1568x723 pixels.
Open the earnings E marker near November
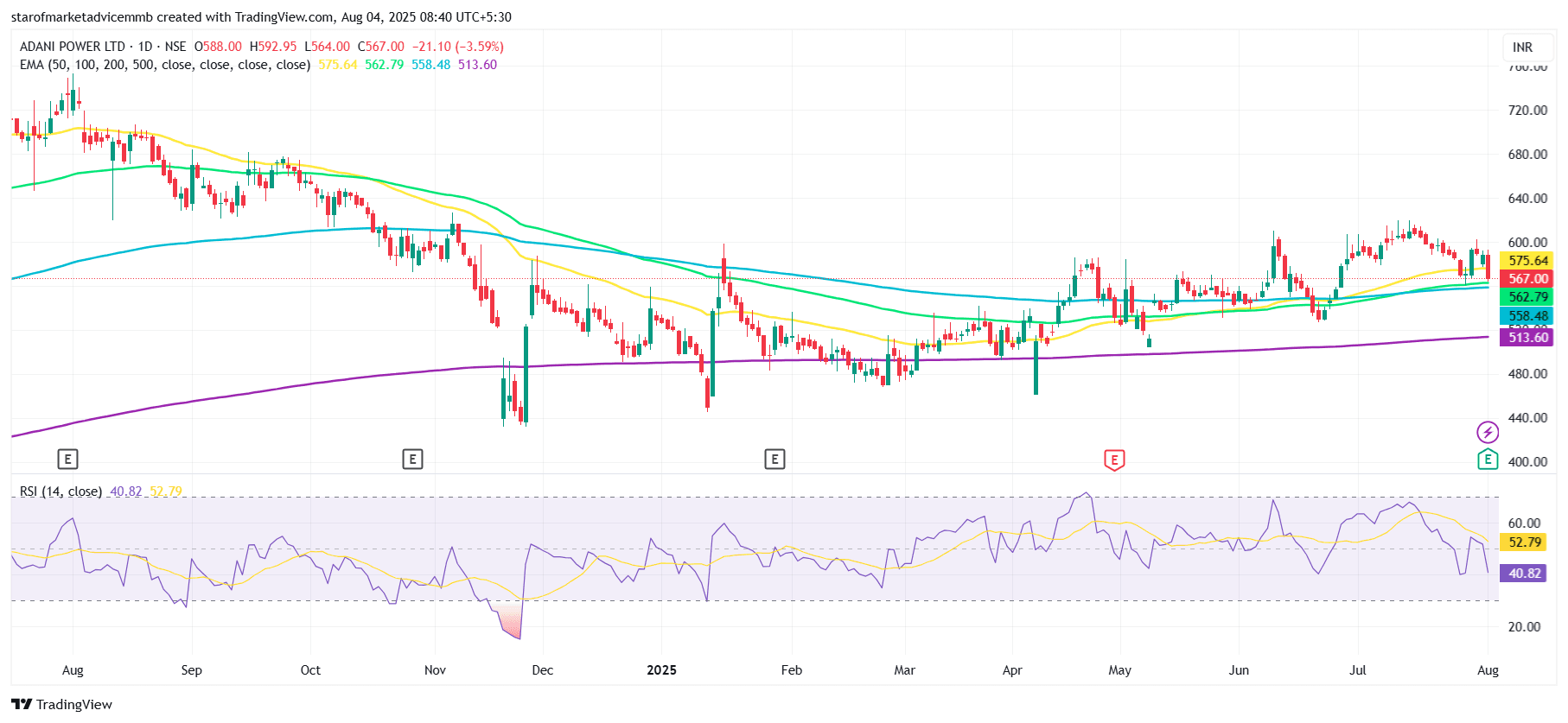point(412,459)
